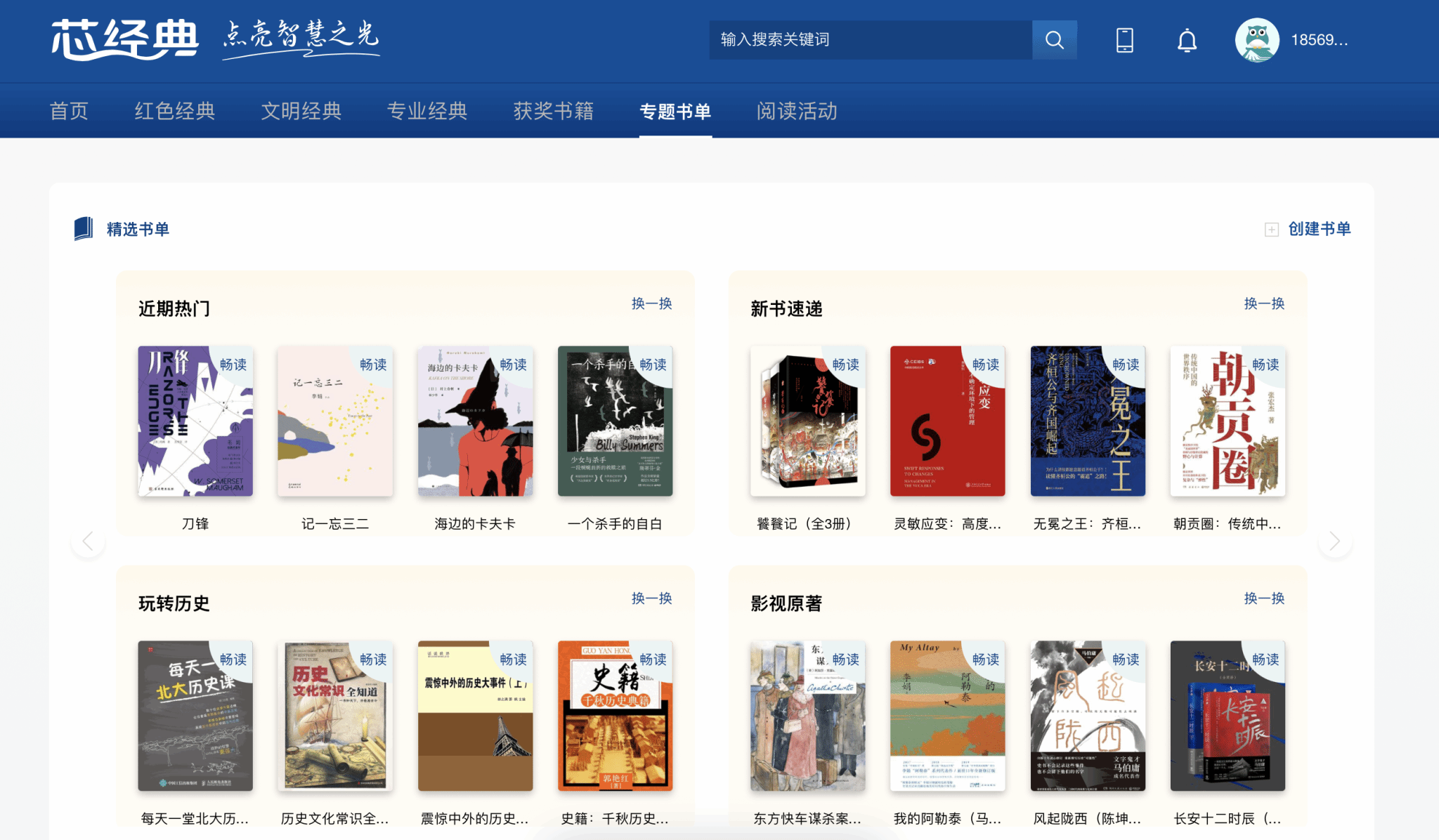Image resolution: width=1439 pixels, height=840 pixels.
Task: Click the plus icon beside 创建书单
Action: point(1271,230)
